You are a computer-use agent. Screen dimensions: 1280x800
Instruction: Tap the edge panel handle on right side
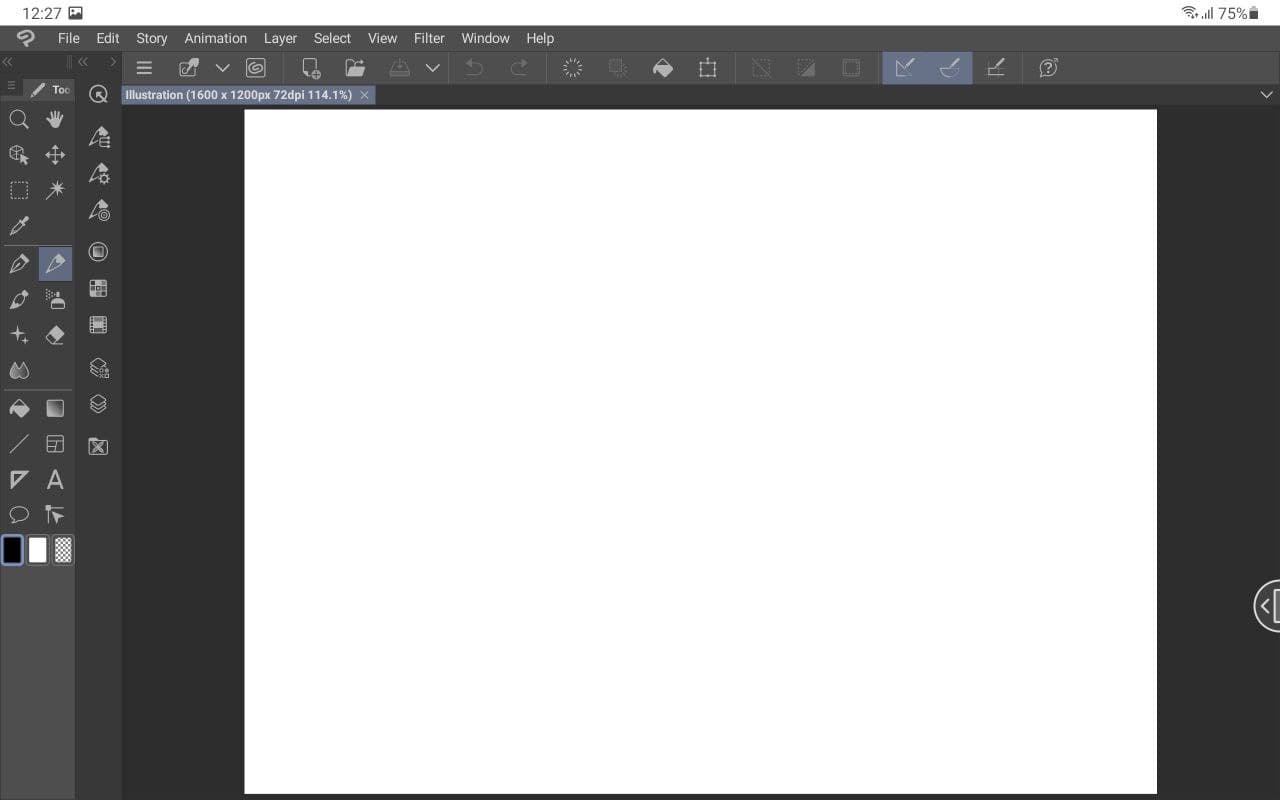point(1267,605)
